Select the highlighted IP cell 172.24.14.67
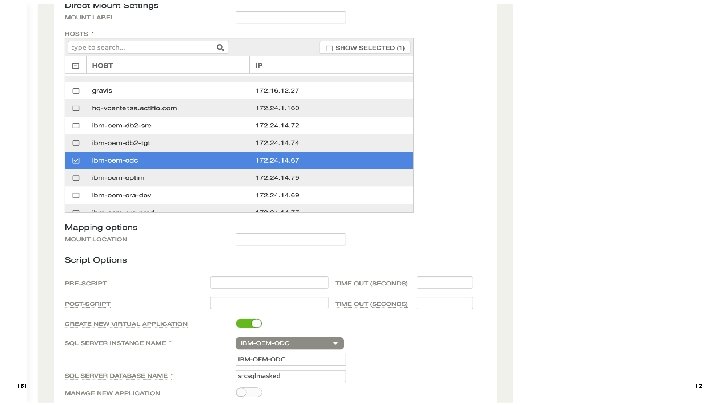The width and height of the screenshot is (720, 405). 277,161
